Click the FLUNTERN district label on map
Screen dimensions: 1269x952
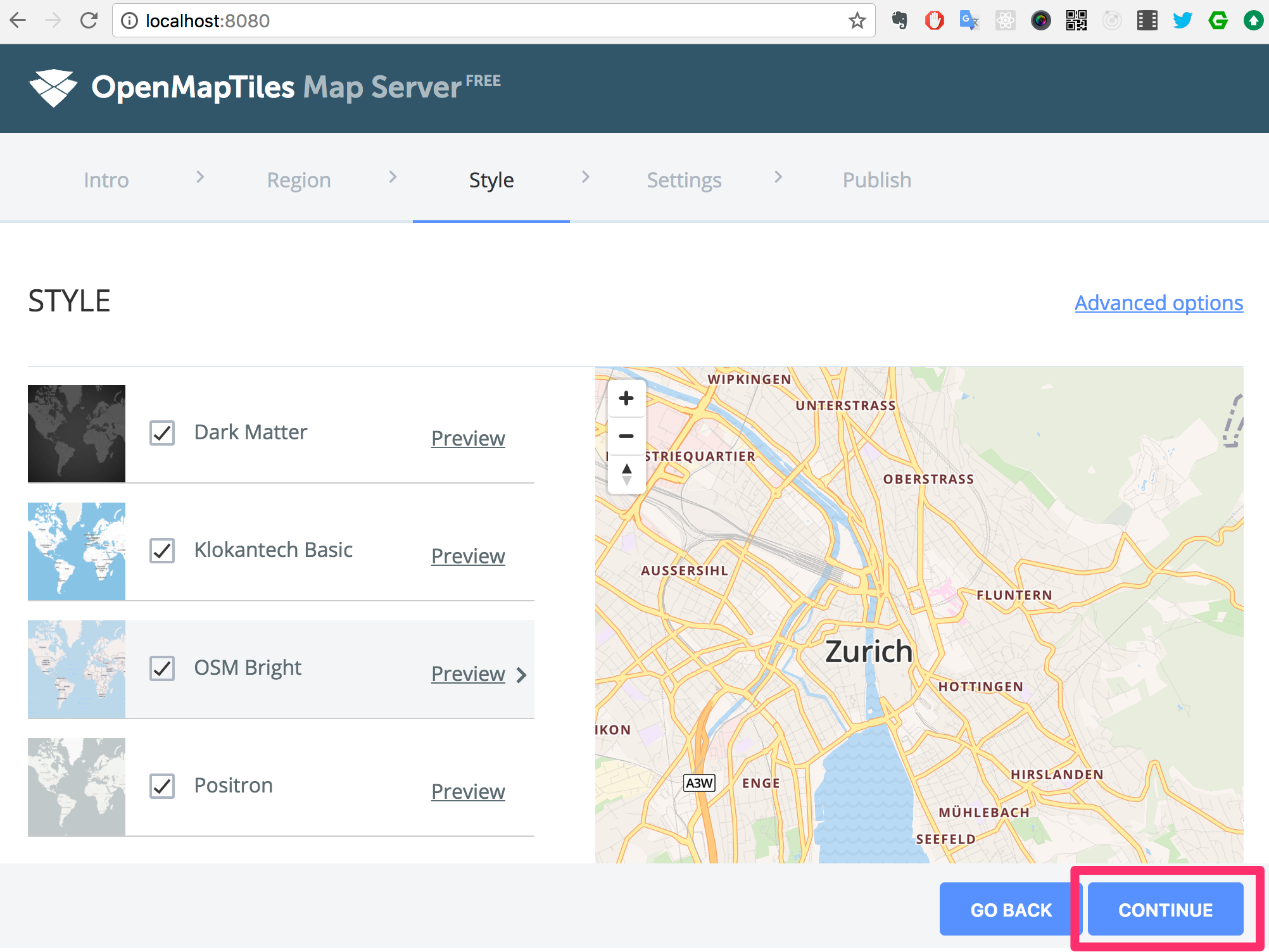point(1014,595)
